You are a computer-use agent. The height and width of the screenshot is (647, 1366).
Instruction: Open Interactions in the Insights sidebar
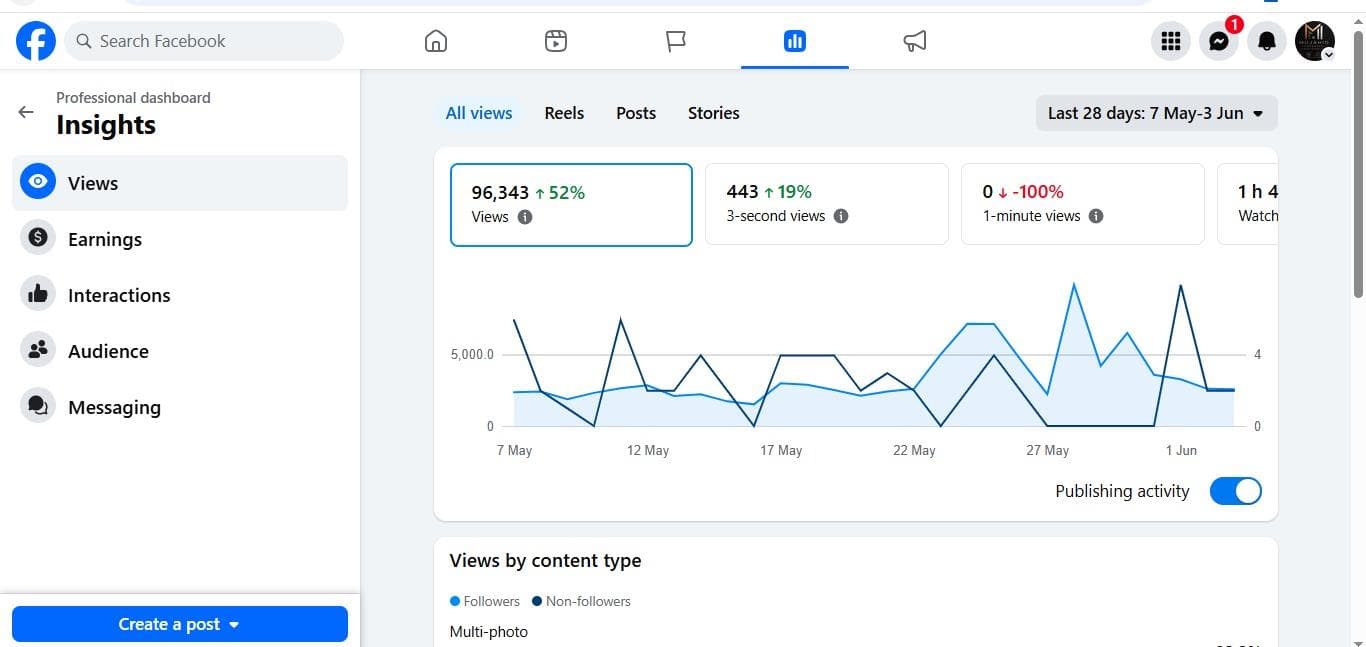tap(180, 295)
